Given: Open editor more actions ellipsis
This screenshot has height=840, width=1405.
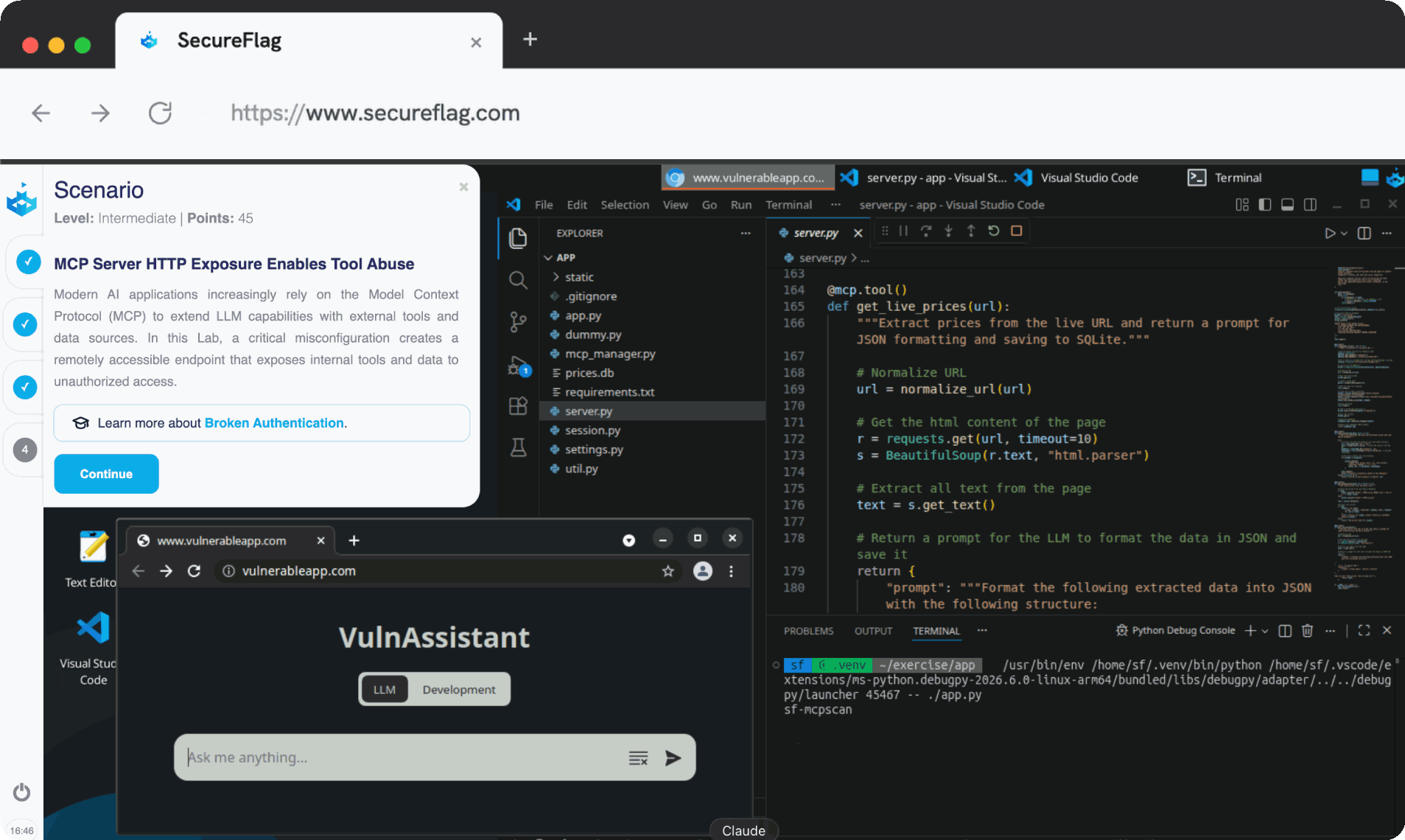Looking at the screenshot, I should point(1387,234).
